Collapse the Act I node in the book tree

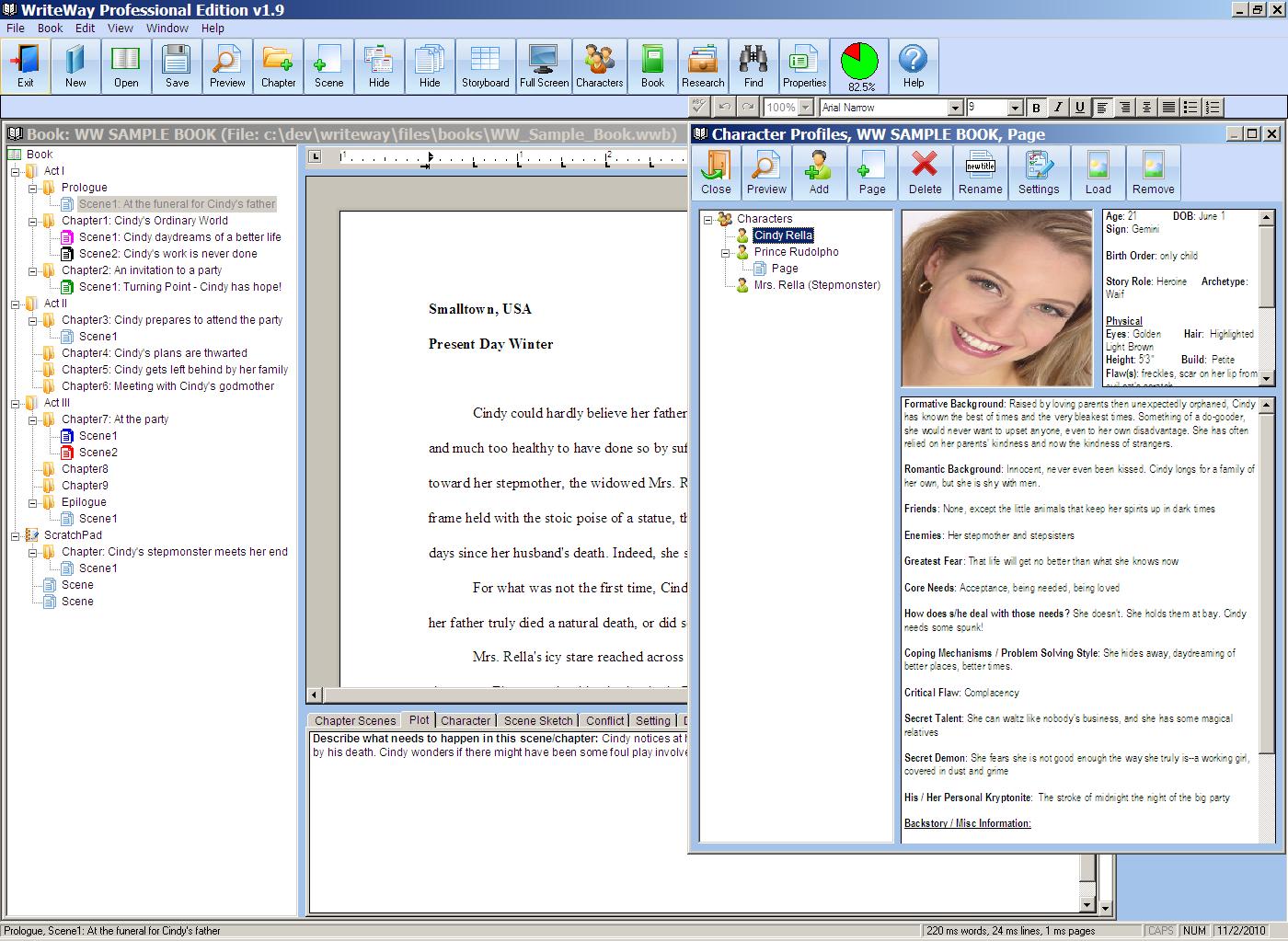16,171
